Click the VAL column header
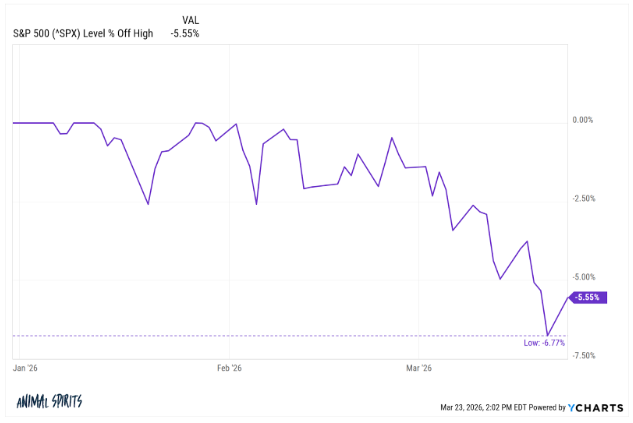The width and height of the screenshot is (633, 423). [x=190, y=20]
